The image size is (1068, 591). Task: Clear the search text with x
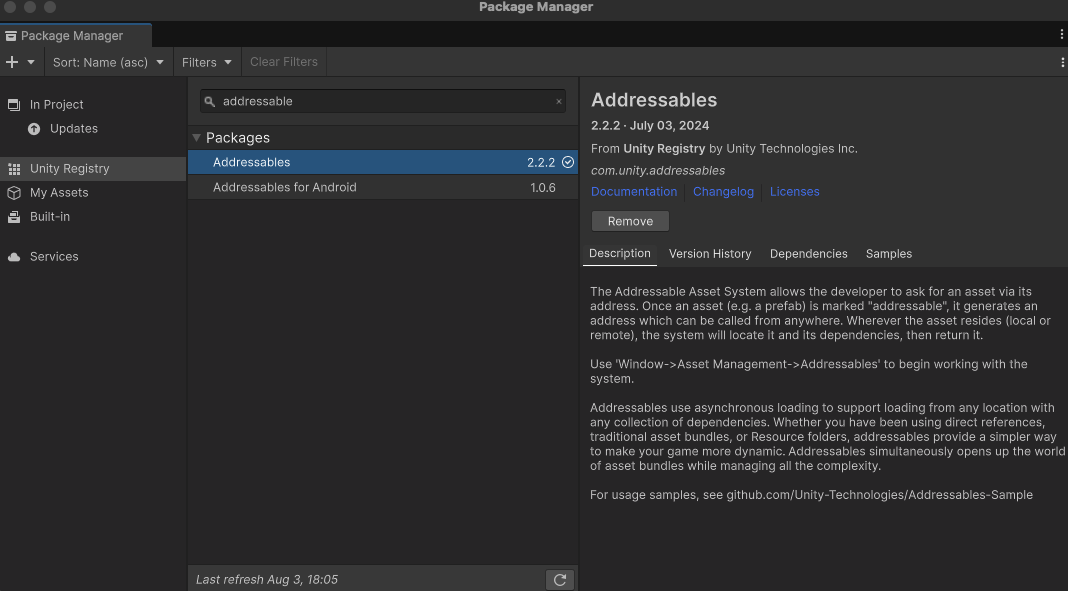[x=559, y=101]
